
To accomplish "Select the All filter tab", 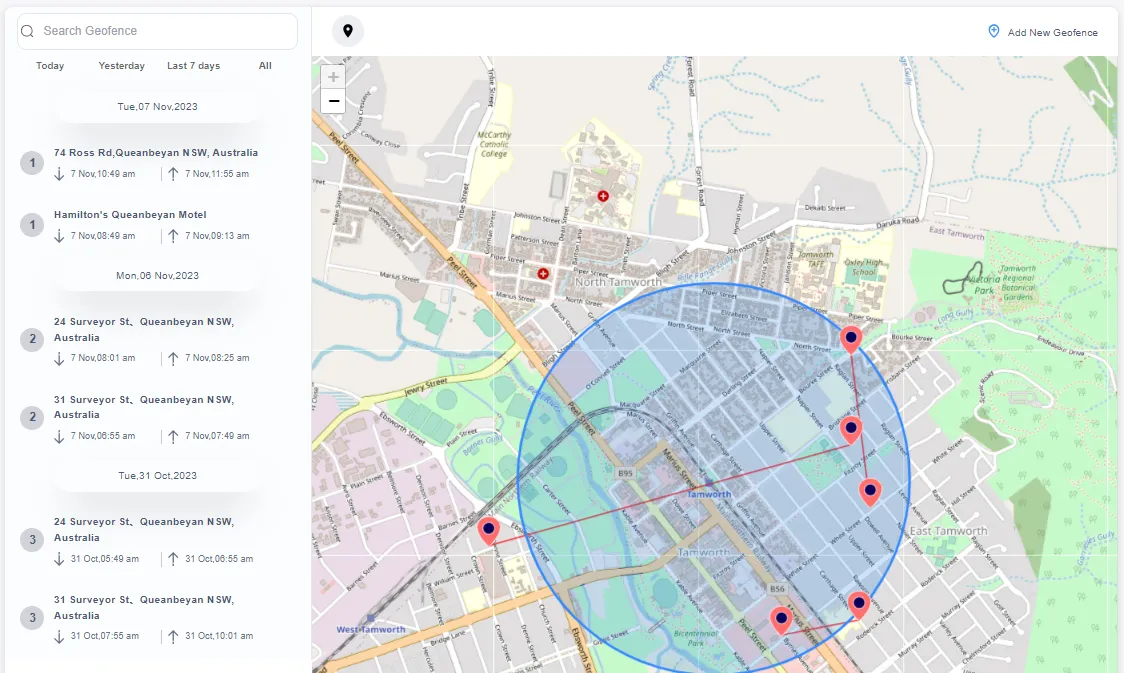I will click(265, 65).
